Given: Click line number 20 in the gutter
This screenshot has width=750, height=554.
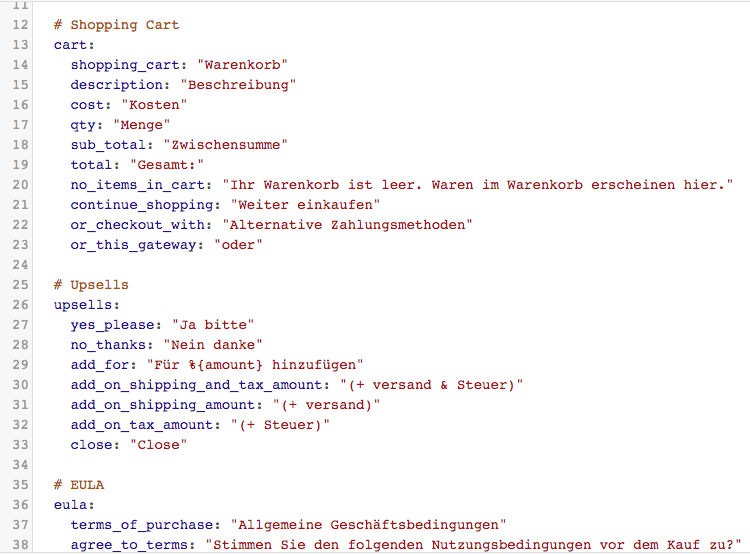Looking at the screenshot, I should [21, 185].
